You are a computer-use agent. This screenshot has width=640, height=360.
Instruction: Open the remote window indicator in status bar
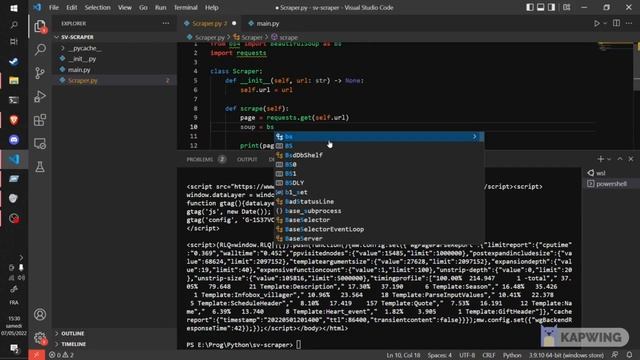36,355
